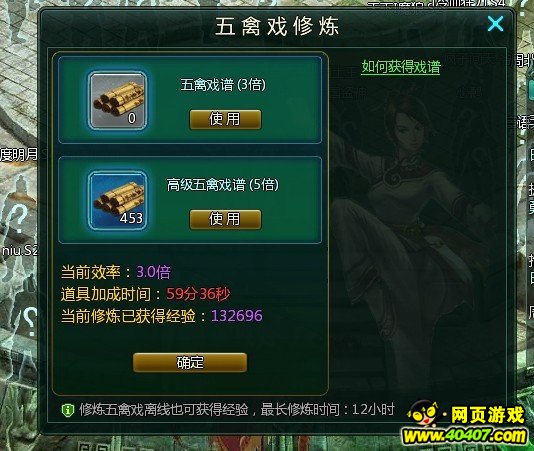This screenshot has height=451, width=534.
Task: Click the 五禽戏谱 scroll item icon
Action: pyautogui.click(x=118, y=101)
